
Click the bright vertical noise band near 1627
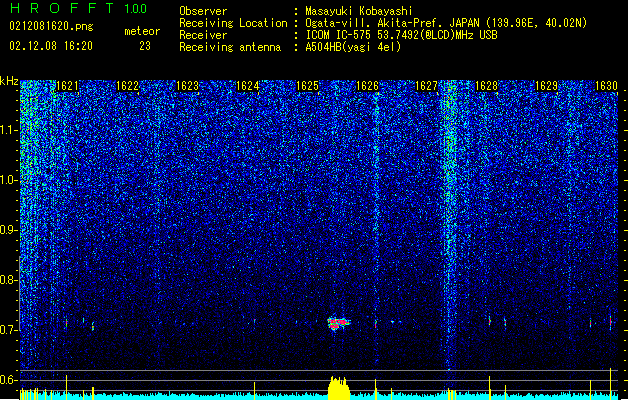pos(450,225)
